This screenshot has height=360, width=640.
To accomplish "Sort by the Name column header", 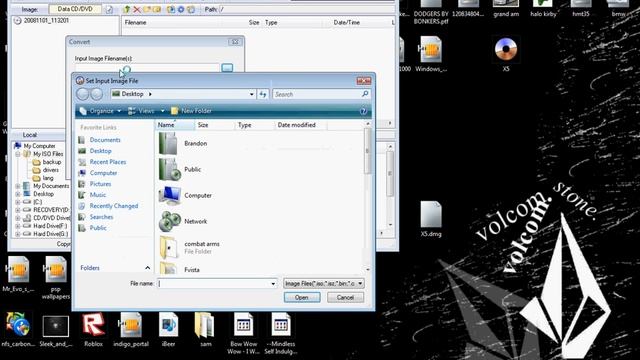I will 175,125.
